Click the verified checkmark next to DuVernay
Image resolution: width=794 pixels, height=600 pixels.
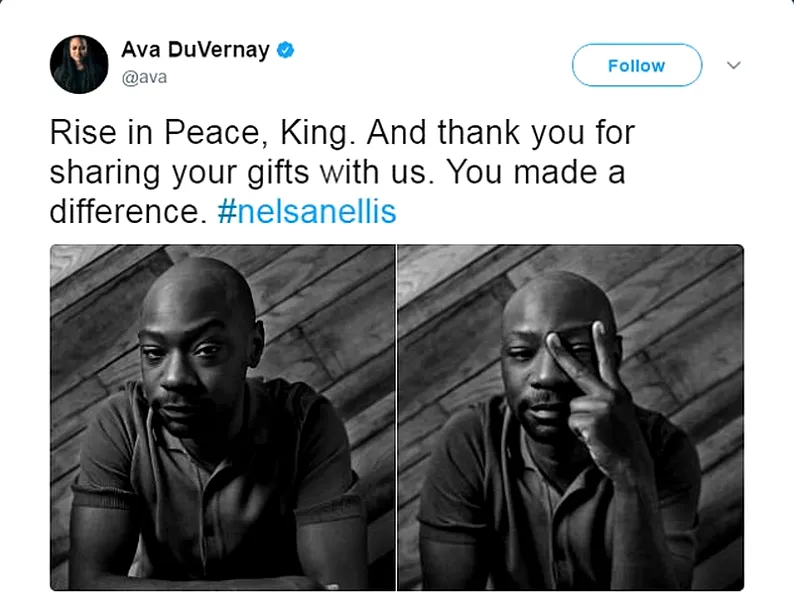coord(285,51)
